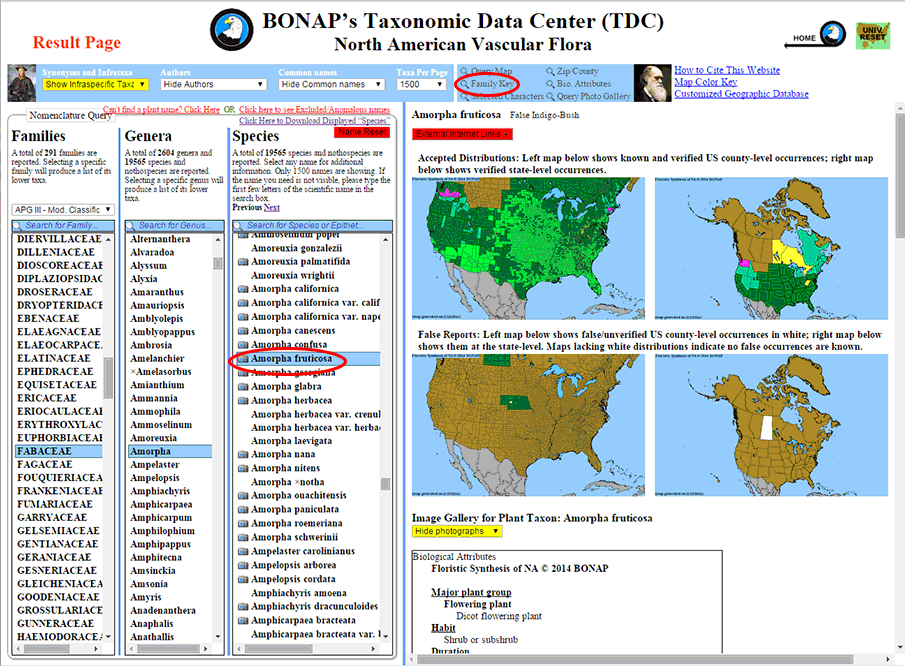Click the Download Displayed Species link
Viewport: 905px width, 666px height.
pyautogui.click(x=315, y=121)
